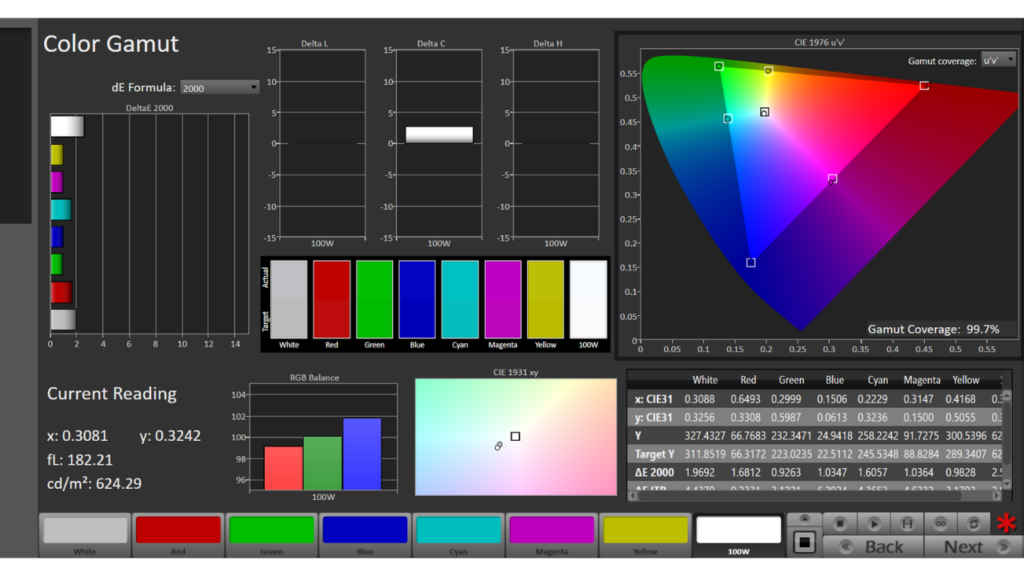Viewport: 1024px width, 576px height.
Task: Click the small icon above the black square
Action: click(805, 519)
